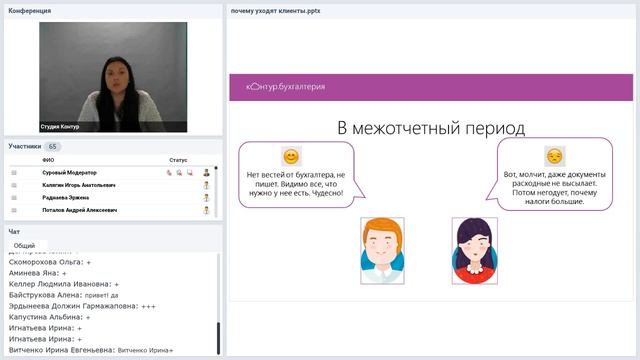
Task: Click the file title почему уходят клиенты.pptx
Action: (x=276, y=11)
